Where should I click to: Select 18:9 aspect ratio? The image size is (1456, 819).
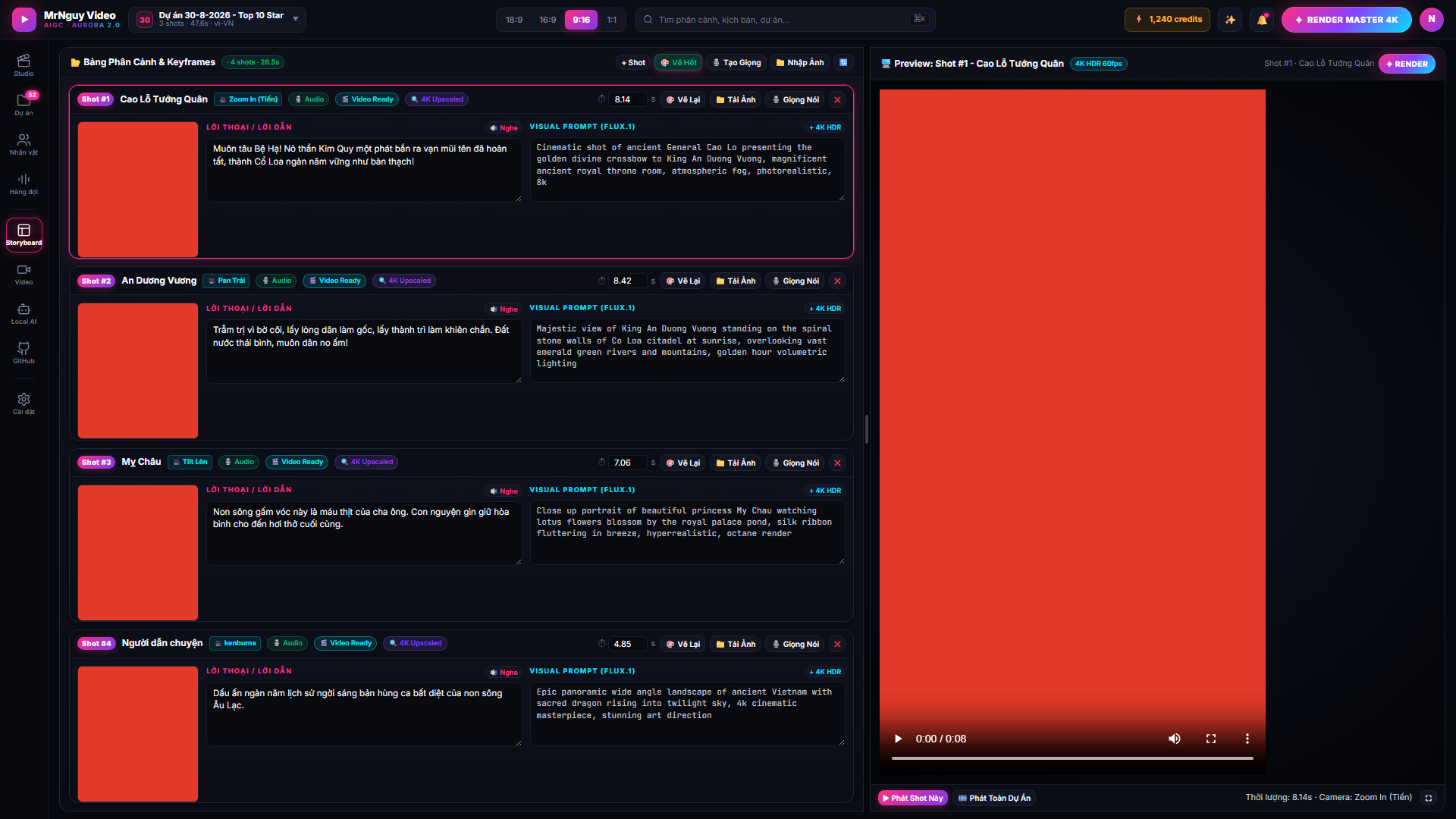pyautogui.click(x=514, y=20)
